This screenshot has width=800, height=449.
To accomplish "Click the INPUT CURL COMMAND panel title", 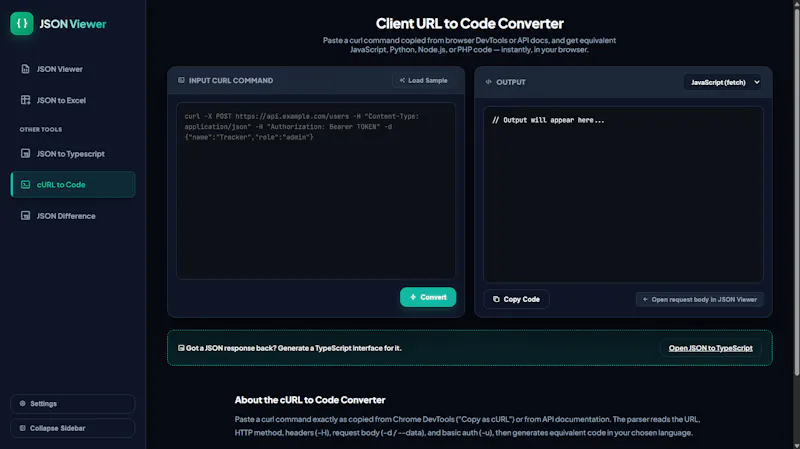I will point(231,81).
